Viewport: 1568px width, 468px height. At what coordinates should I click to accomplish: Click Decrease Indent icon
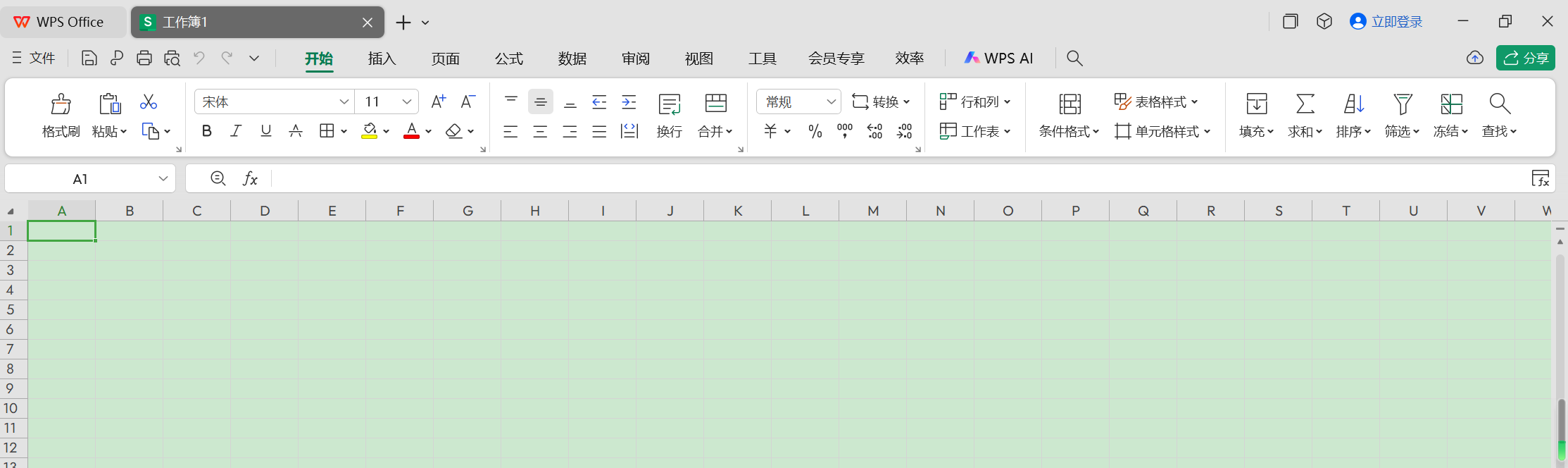pos(599,102)
